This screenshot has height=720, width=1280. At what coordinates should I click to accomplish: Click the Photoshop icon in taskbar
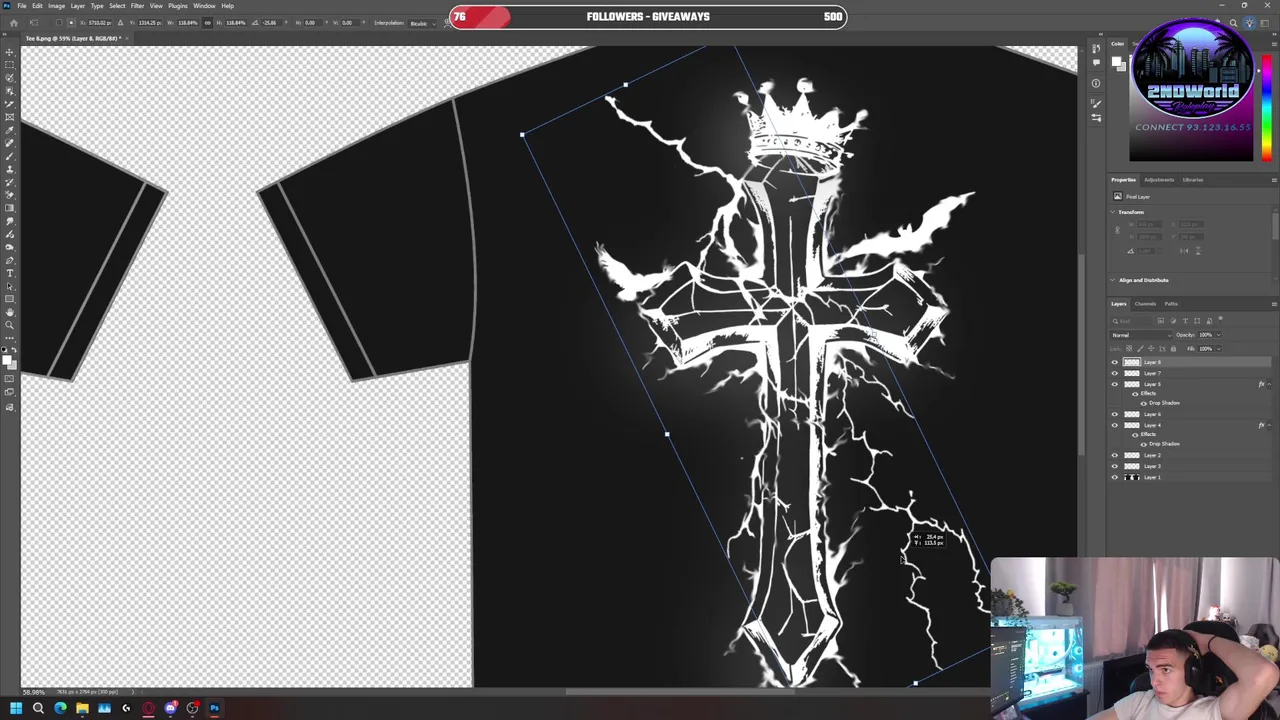click(x=214, y=708)
